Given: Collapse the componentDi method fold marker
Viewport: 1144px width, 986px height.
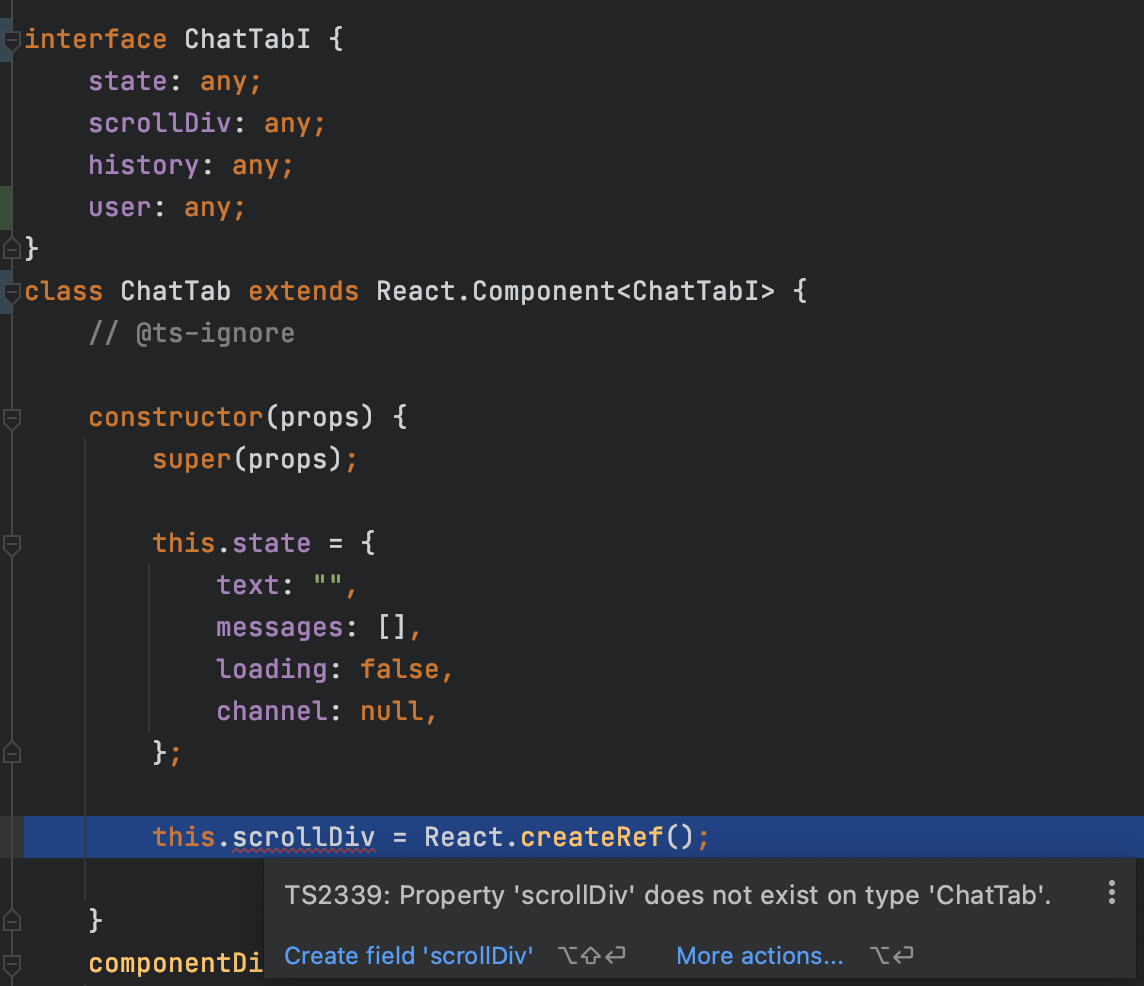Looking at the screenshot, I should (12, 964).
